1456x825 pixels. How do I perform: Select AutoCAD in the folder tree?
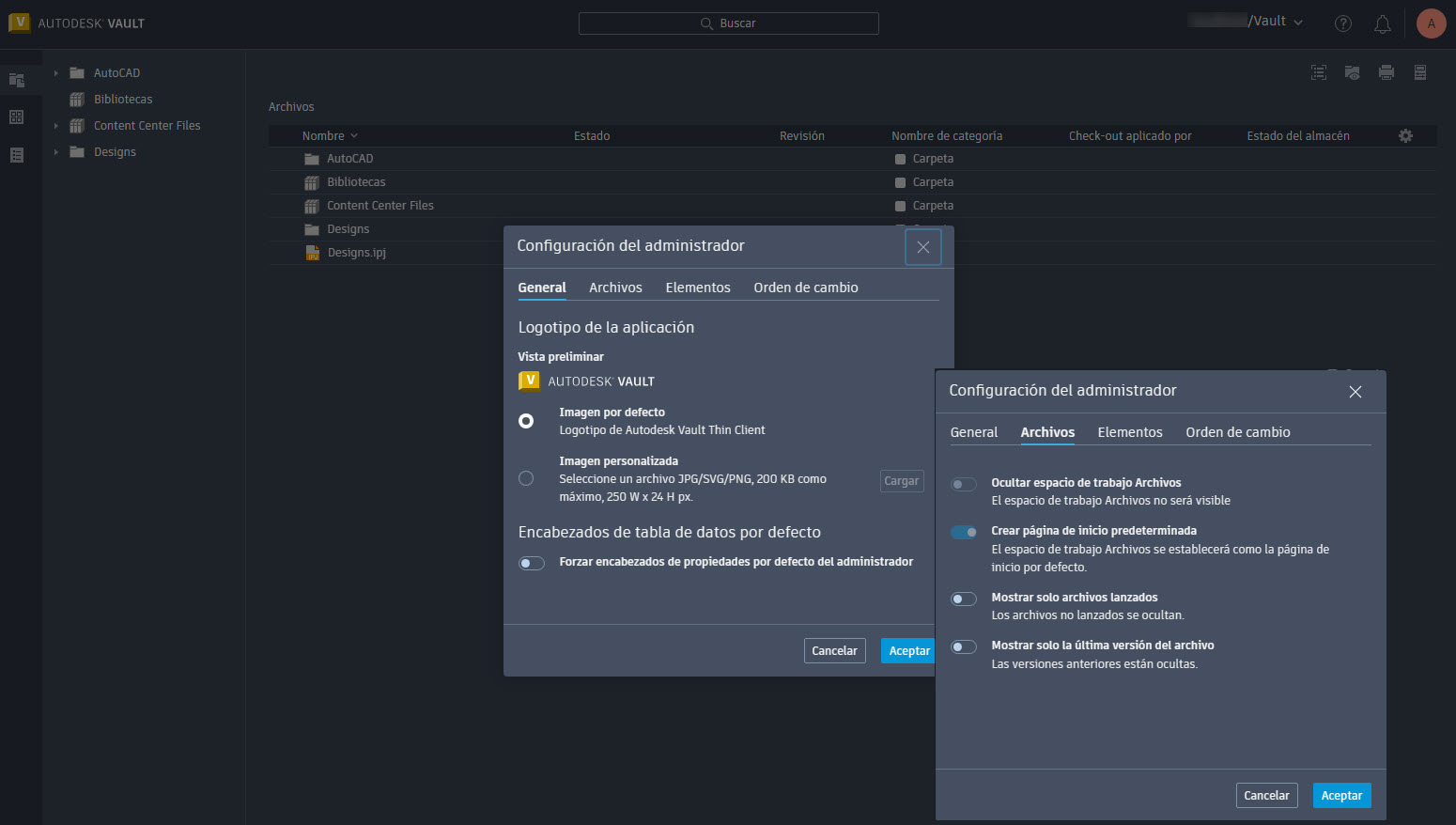click(x=116, y=73)
